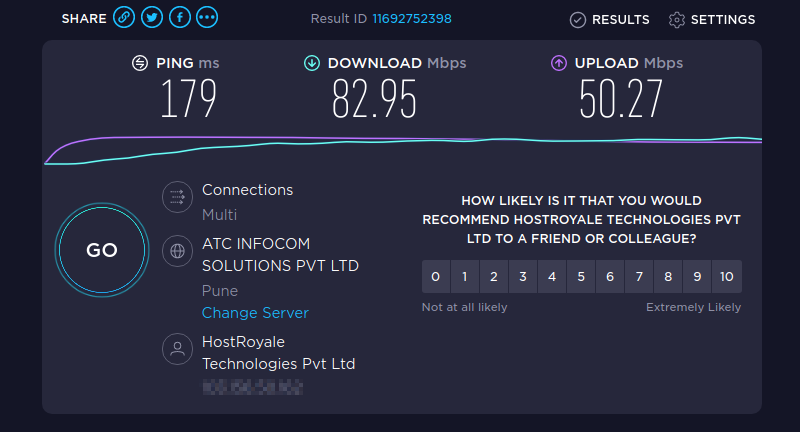Click the Ping icon
Viewport: 800px width, 432px height.
(140, 63)
